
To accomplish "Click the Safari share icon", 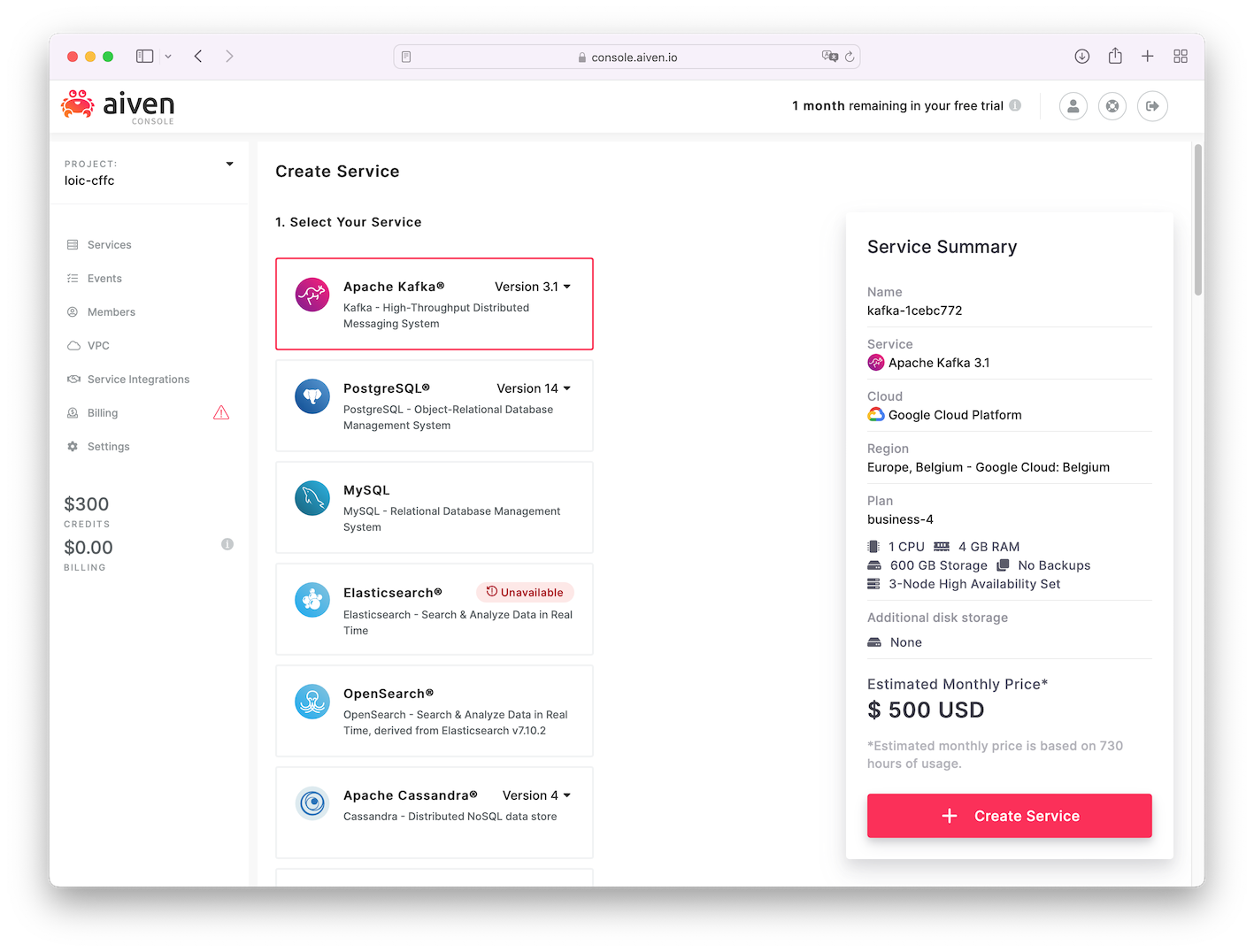I will 1115,56.
